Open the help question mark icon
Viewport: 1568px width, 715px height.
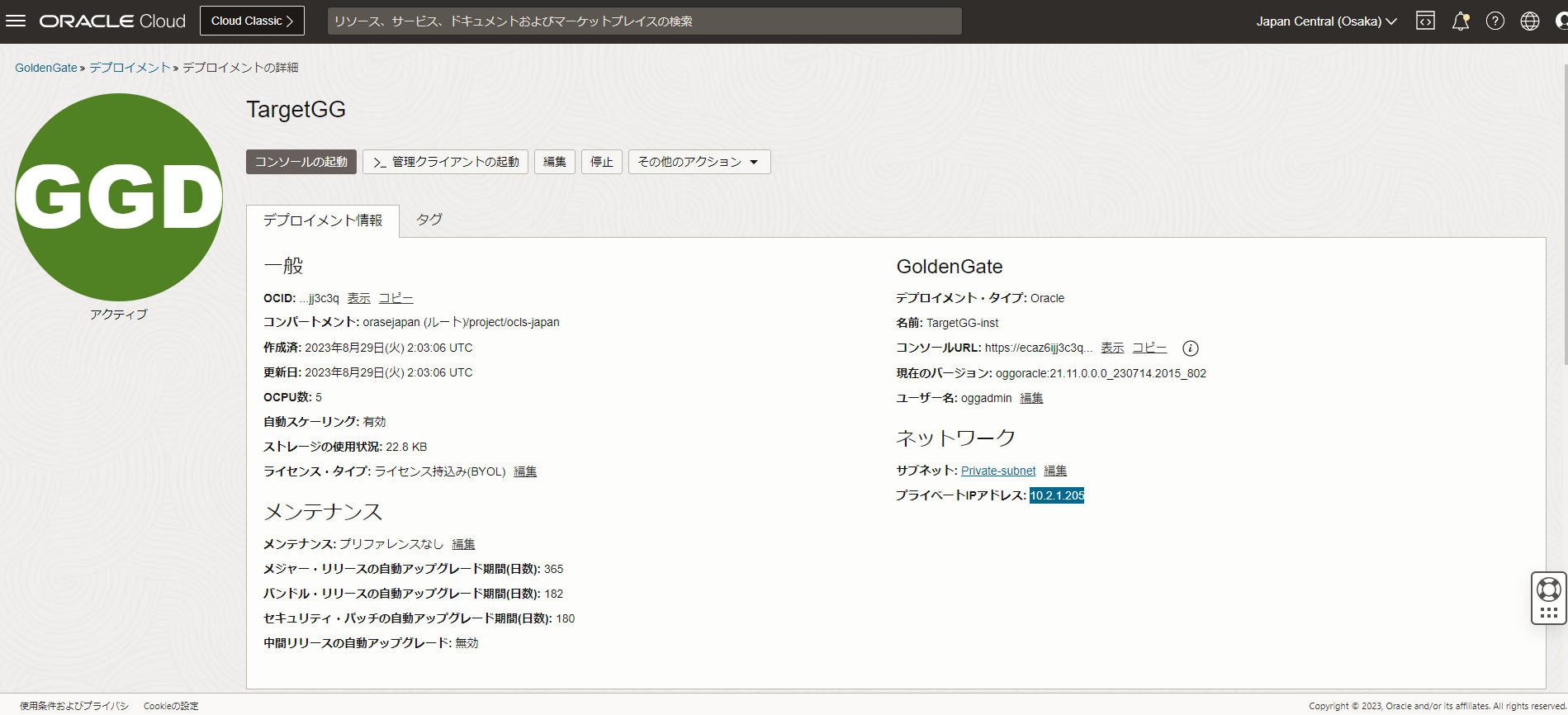[1495, 21]
